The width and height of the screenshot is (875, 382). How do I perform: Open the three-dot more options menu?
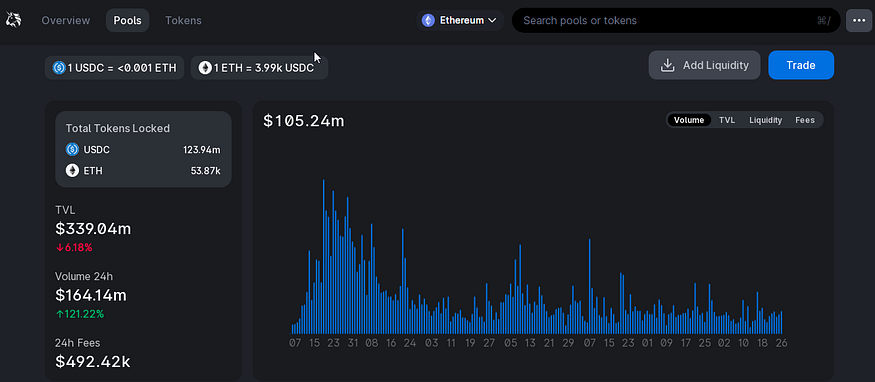pos(859,21)
